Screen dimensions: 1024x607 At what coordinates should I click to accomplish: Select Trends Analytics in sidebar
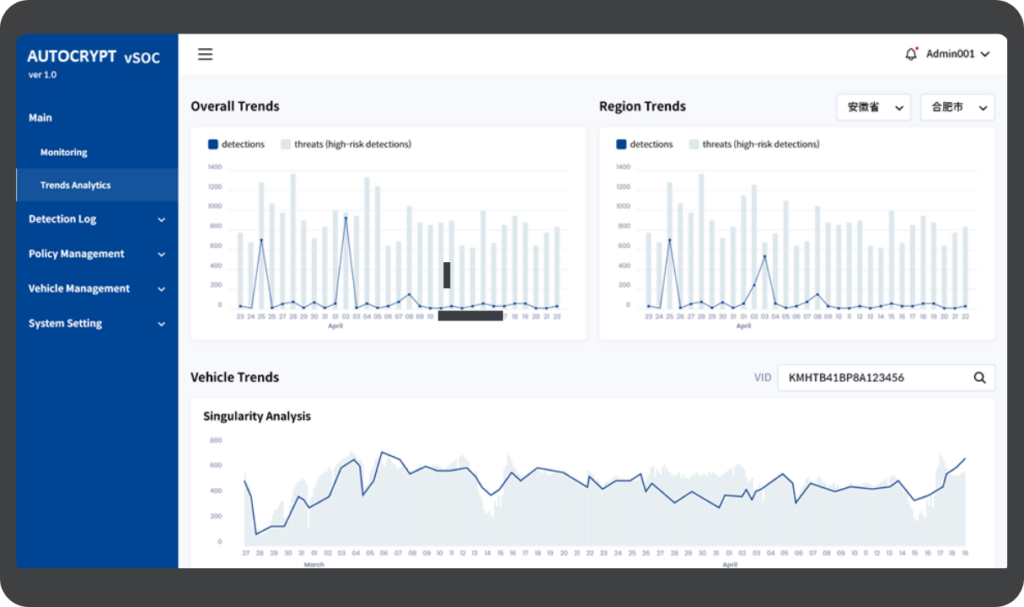75,185
